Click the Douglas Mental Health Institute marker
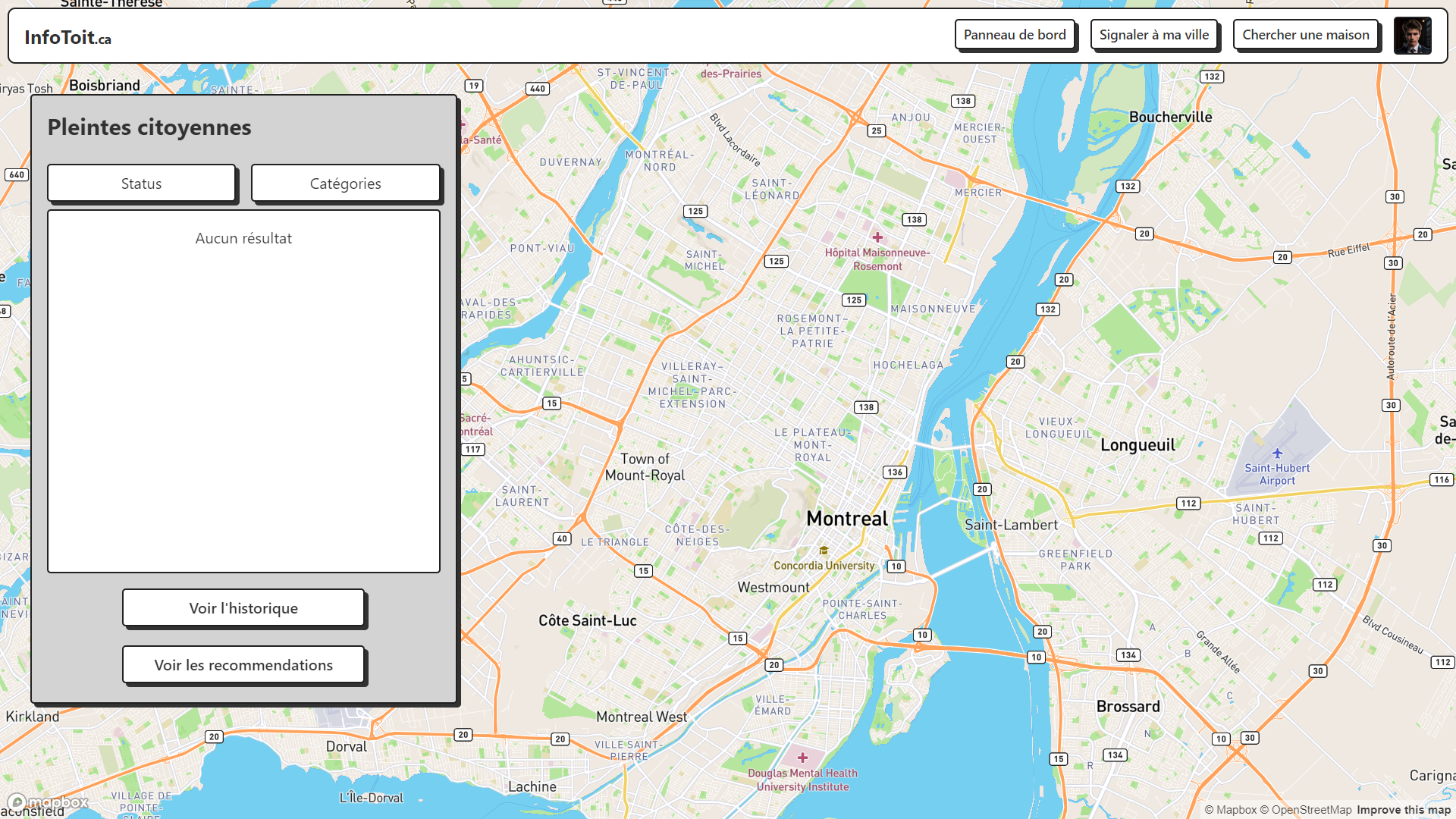 pyautogui.click(x=802, y=758)
